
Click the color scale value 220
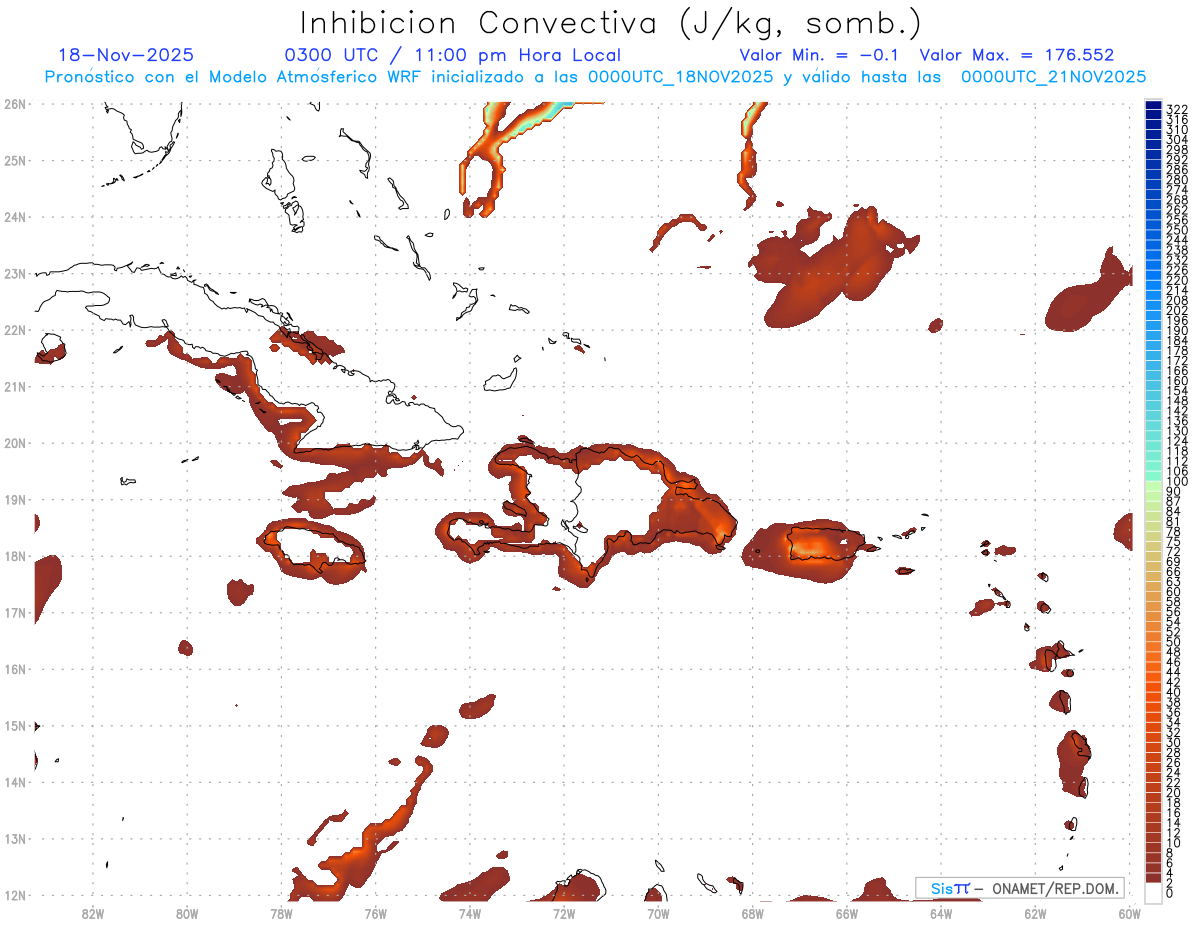pyautogui.click(x=1176, y=280)
